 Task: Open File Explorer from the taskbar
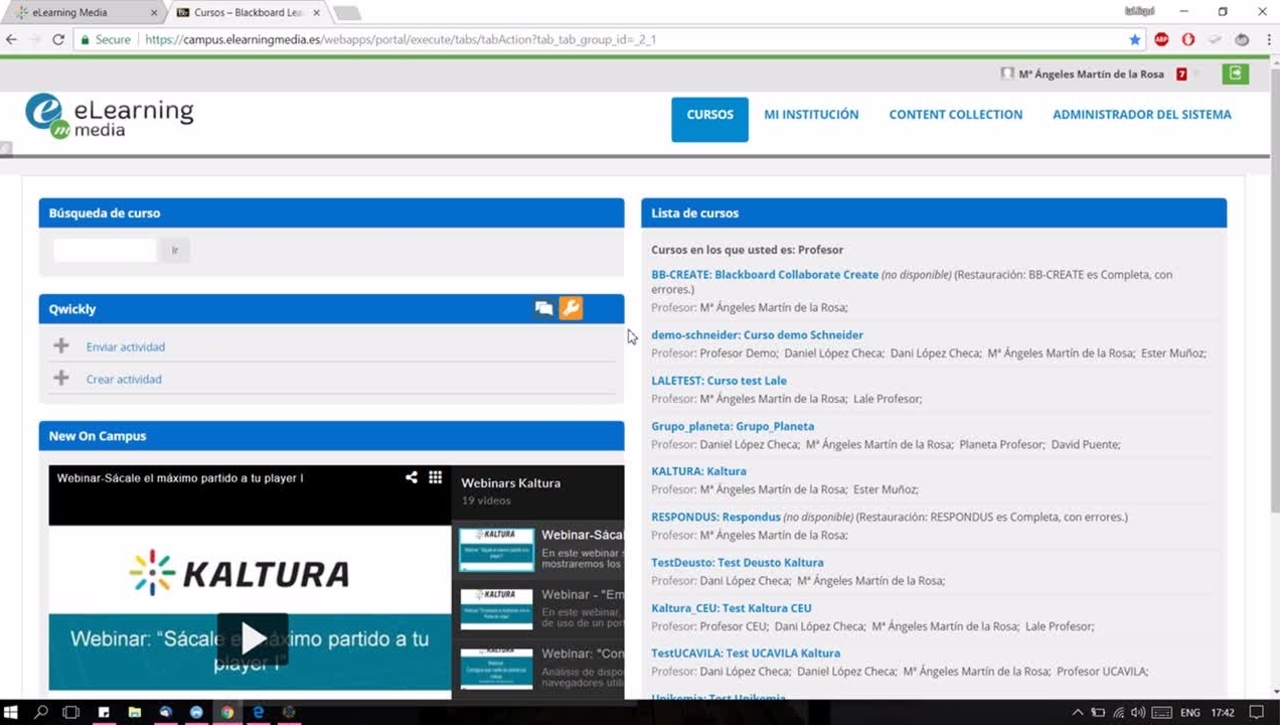coord(134,713)
